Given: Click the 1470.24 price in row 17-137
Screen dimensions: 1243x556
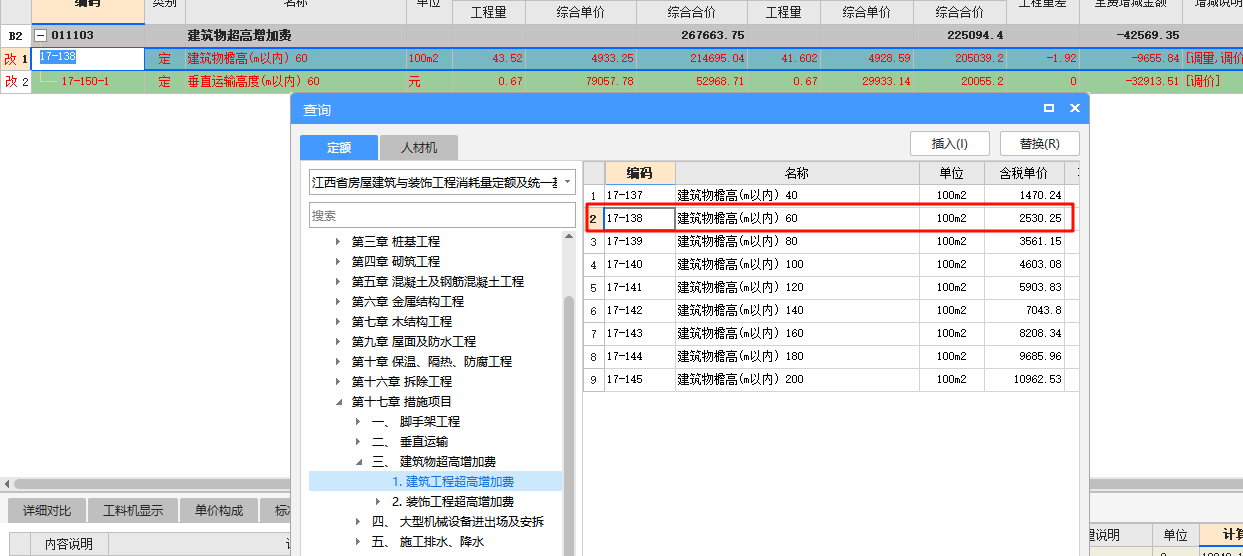Looking at the screenshot, I should [1025, 195].
